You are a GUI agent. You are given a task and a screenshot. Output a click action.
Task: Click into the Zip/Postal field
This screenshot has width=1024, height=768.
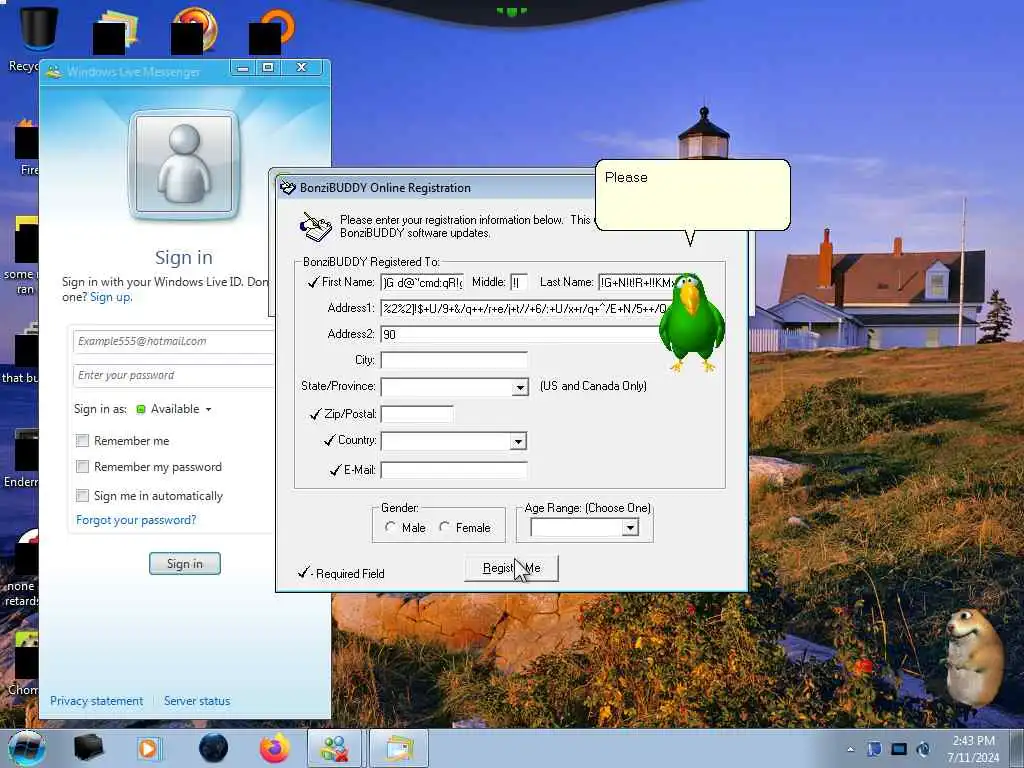(417, 414)
